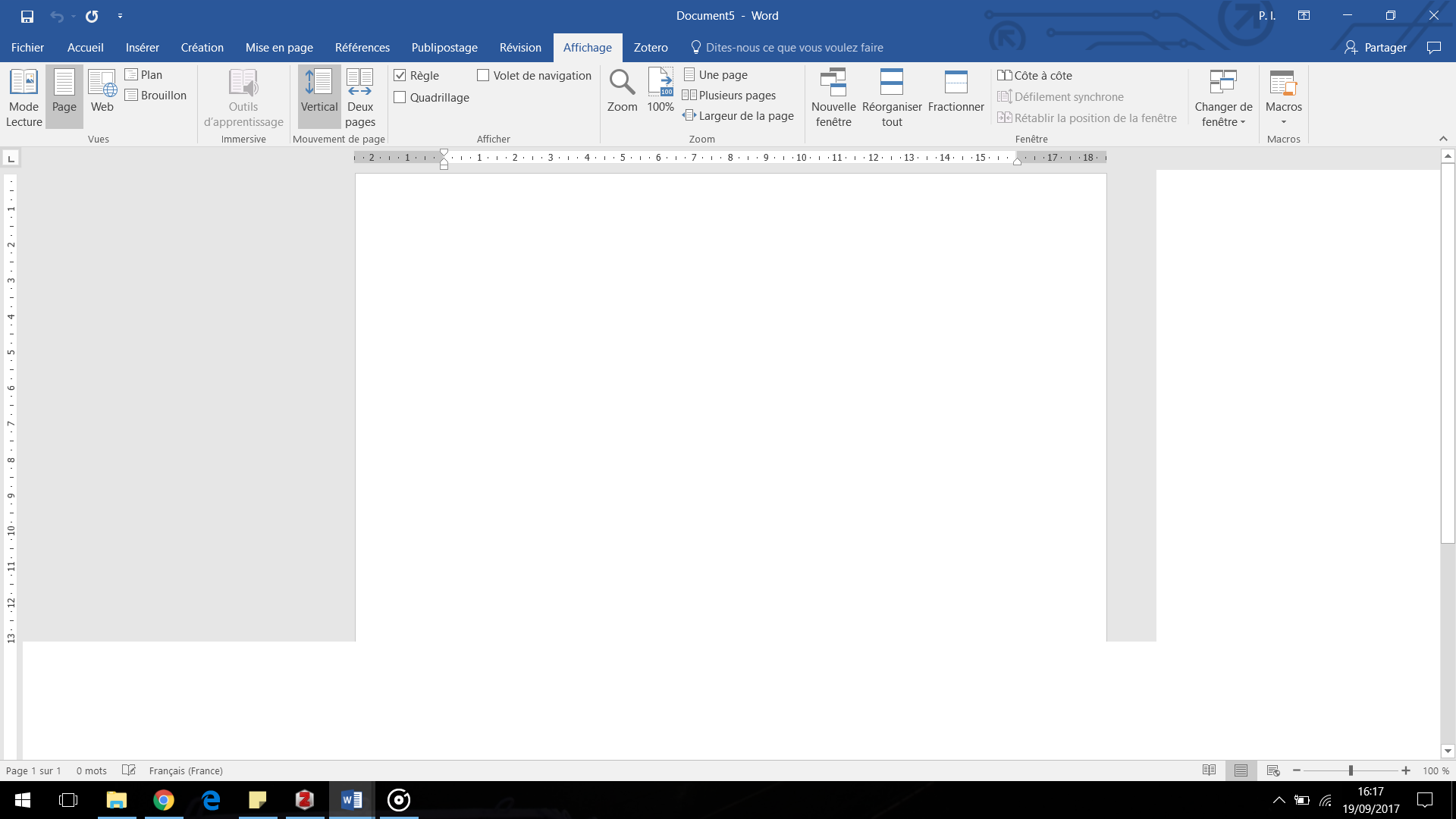This screenshot has width=1456, height=819.
Task: Switch to Mode Lecture view
Action: tap(24, 97)
